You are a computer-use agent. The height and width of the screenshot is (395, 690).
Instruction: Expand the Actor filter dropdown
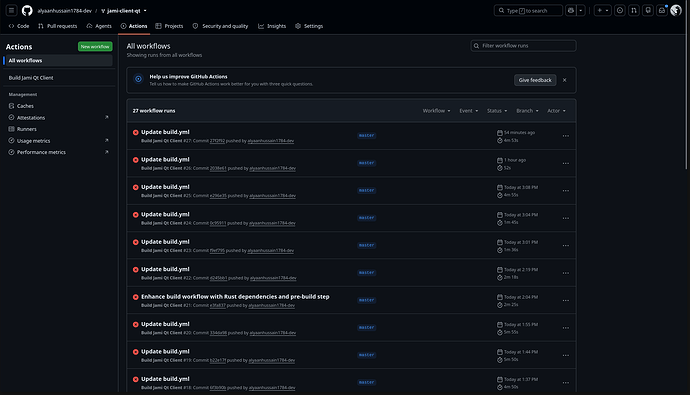click(556, 111)
